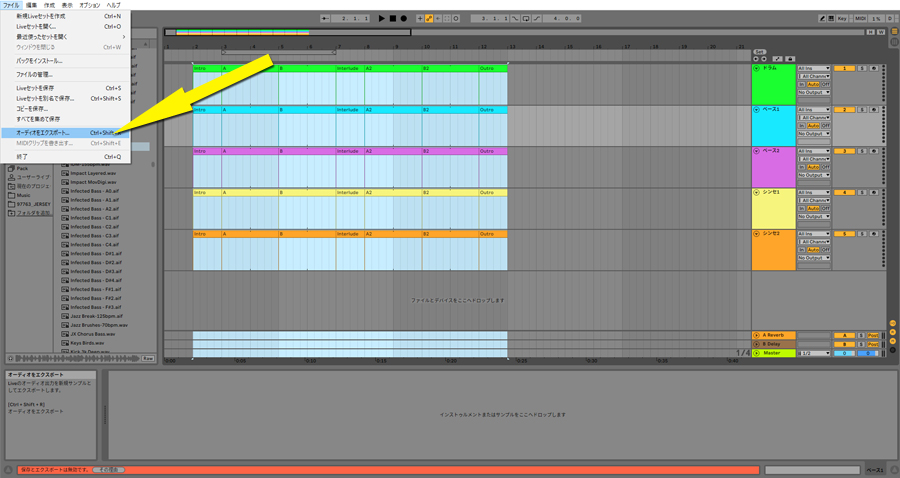900x478 pixels.
Task: Toggle Draw Mode pencil icon
Action: point(822,18)
